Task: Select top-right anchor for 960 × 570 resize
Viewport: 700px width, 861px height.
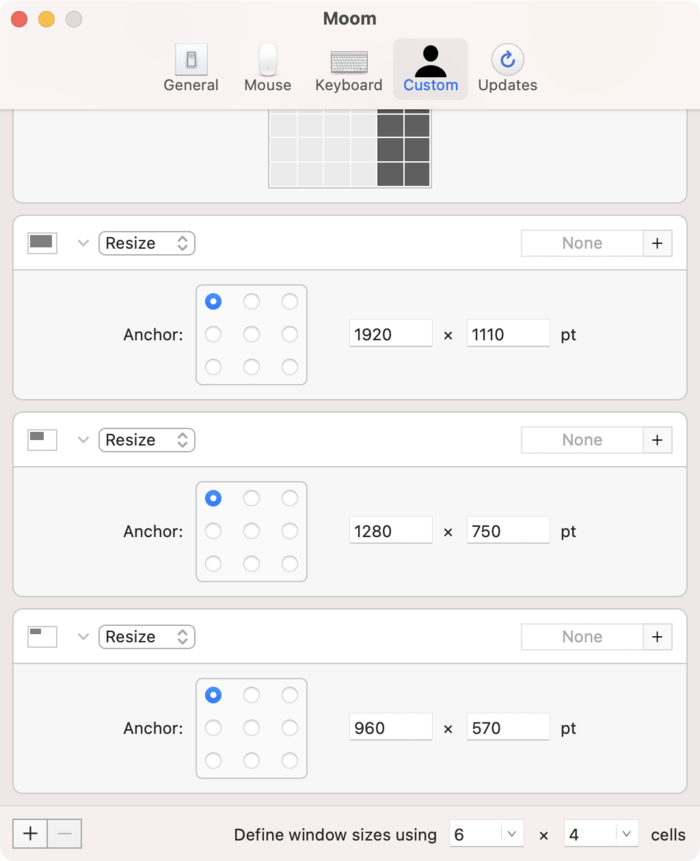Action: pyautogui.click(x=289, y=695)
